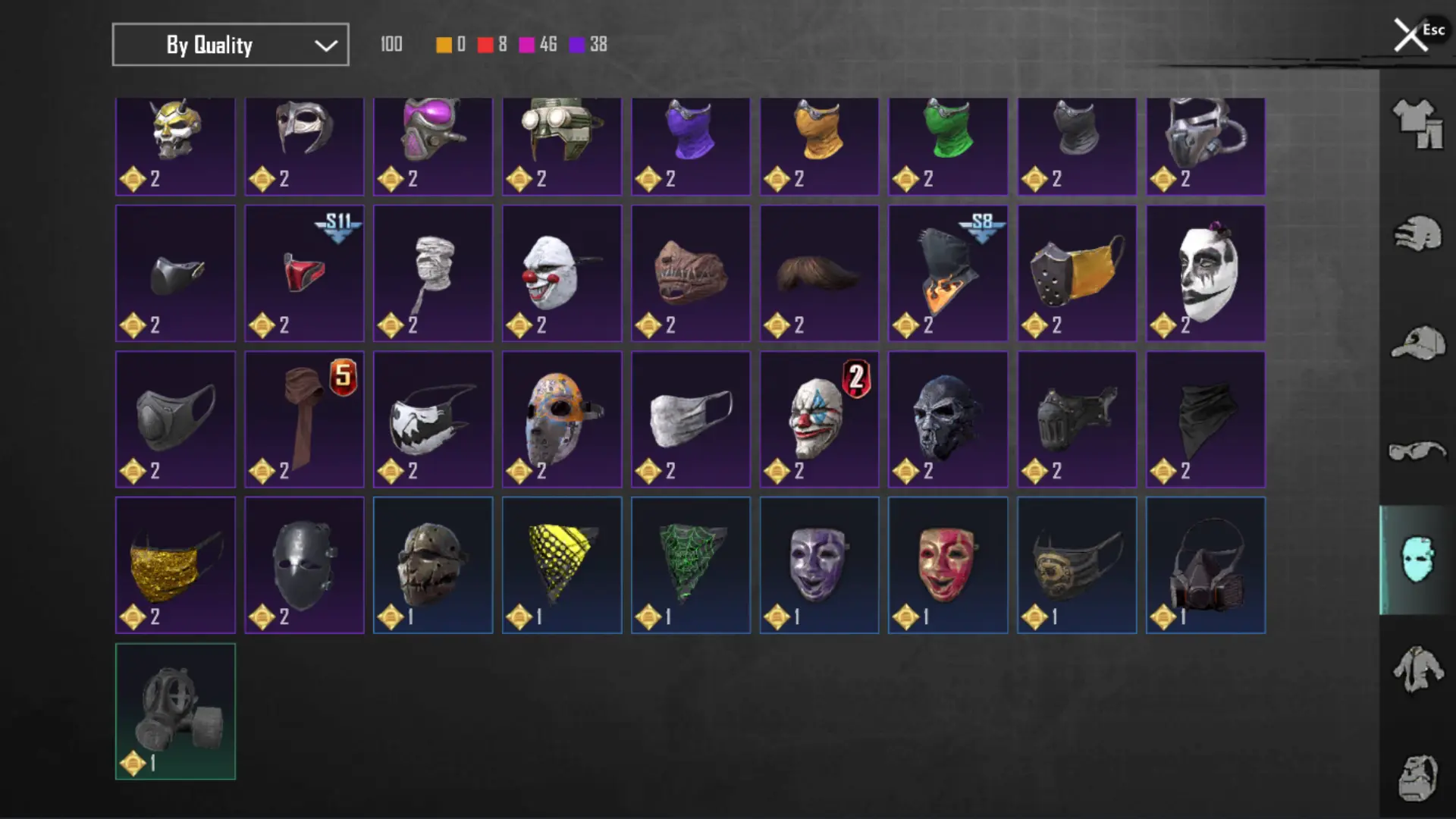Image resolution: width=1456 pixels, height=819 pixels.
Task: Open the face mask category tab
Action: pyautogui.click(x=1417, y=560)
